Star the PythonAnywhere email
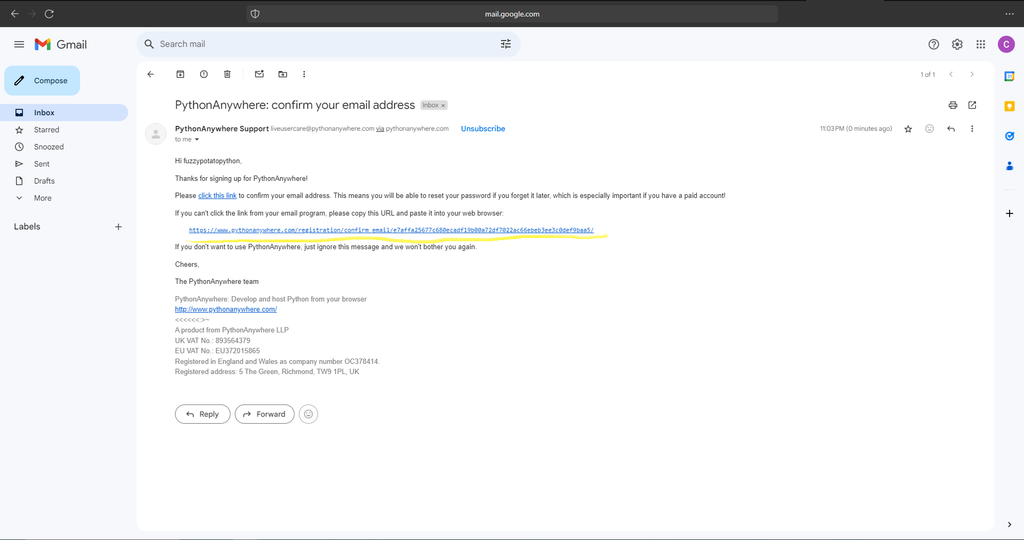1024x540 pixels. coord(908,129)
